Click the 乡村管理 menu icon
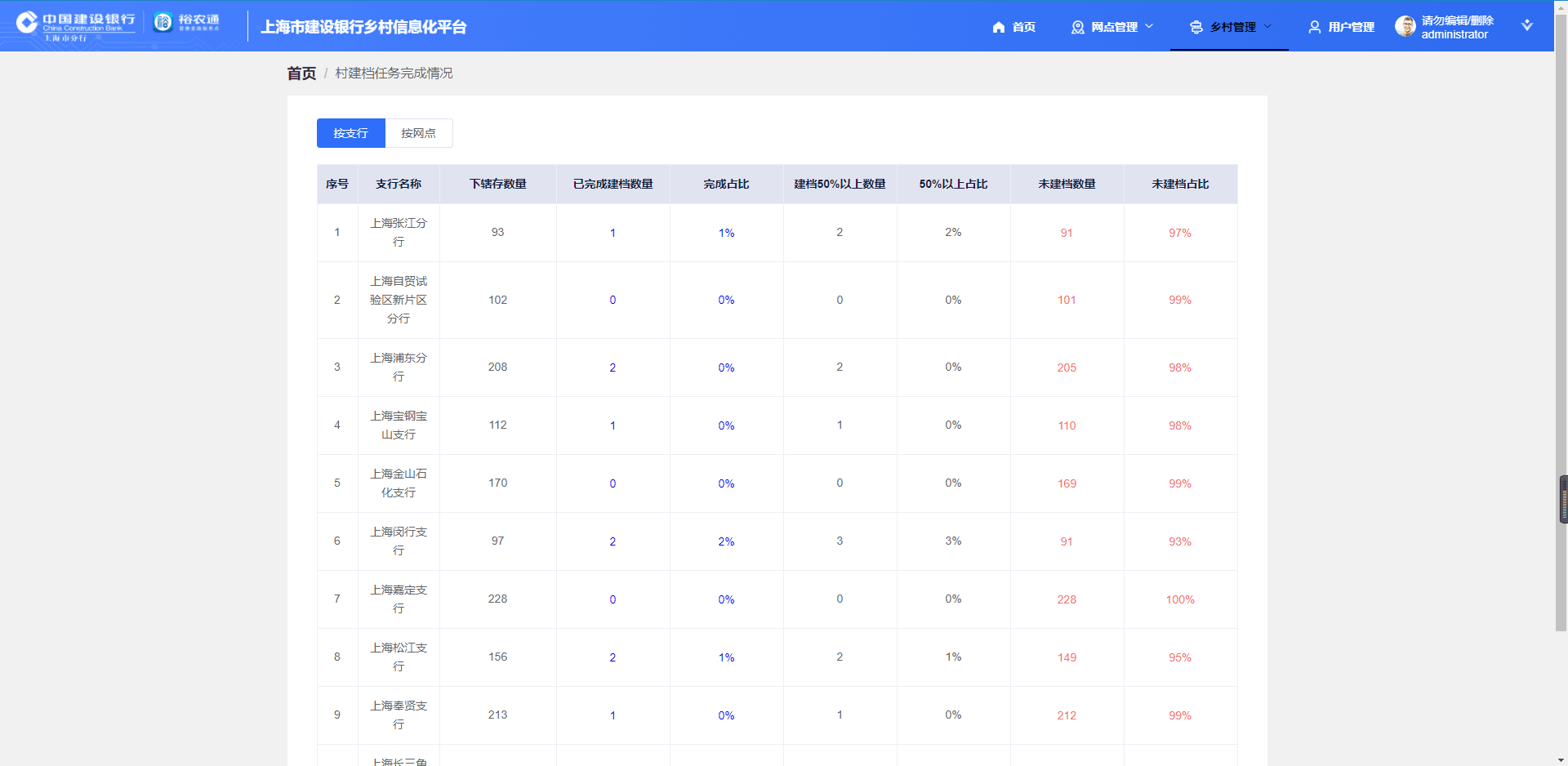 click(x=1196, y=27)
